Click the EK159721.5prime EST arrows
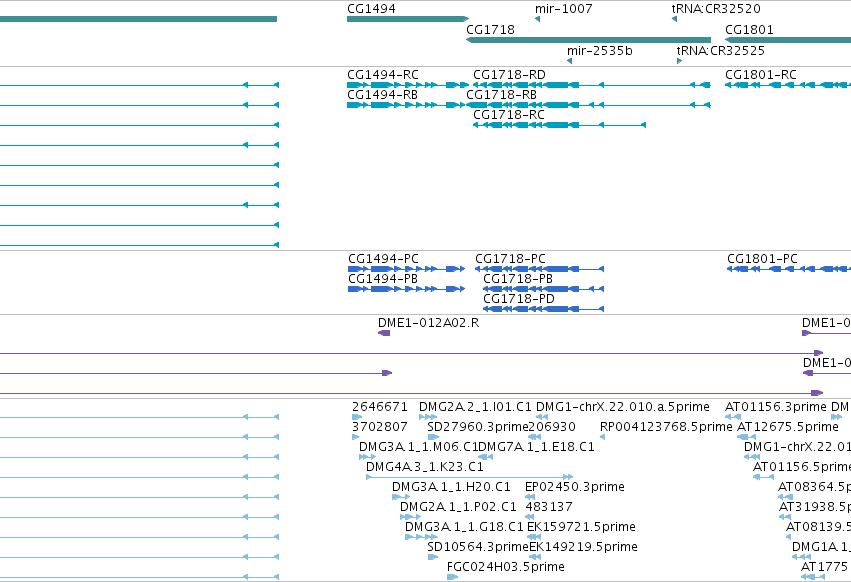 tap(534, 537)
